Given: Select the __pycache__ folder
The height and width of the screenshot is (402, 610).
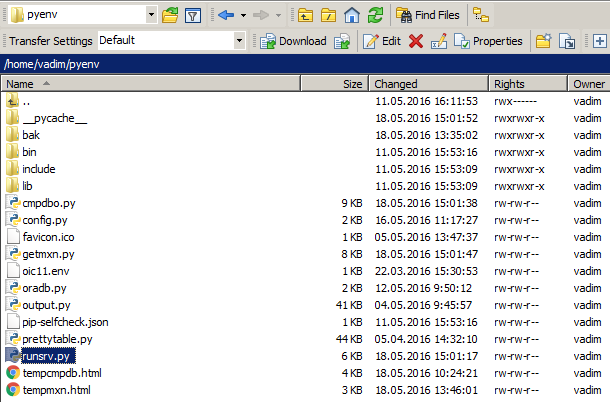Looking at the screenshot, I should coord(55,118).
